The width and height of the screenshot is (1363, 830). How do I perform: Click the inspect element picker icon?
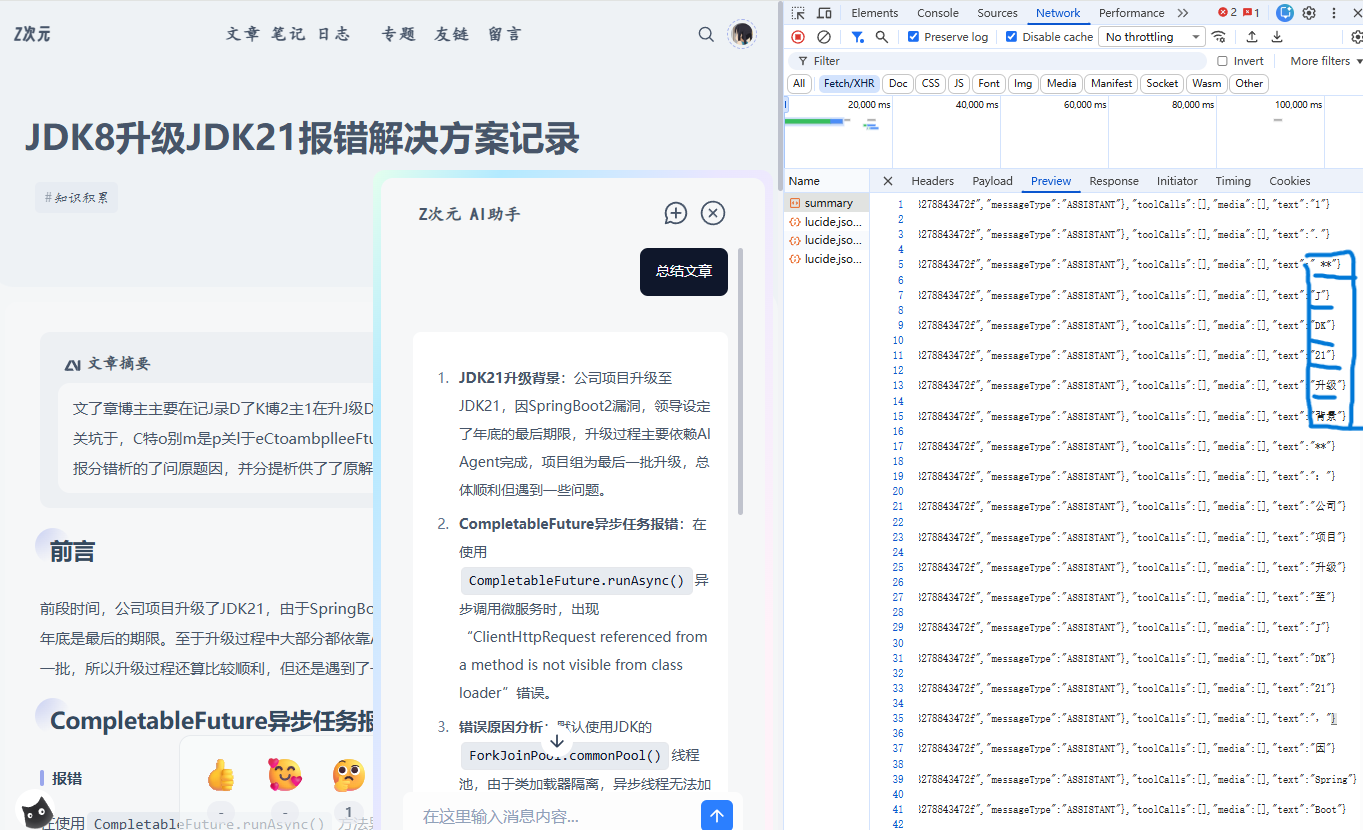[x=798, y=13]
